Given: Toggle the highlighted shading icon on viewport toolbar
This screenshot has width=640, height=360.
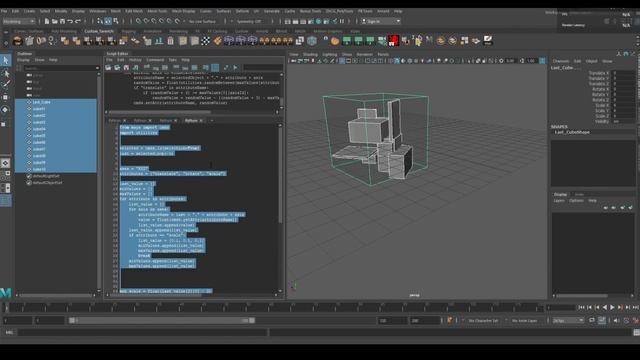Looking at the screenshot, I should point(397,61).
